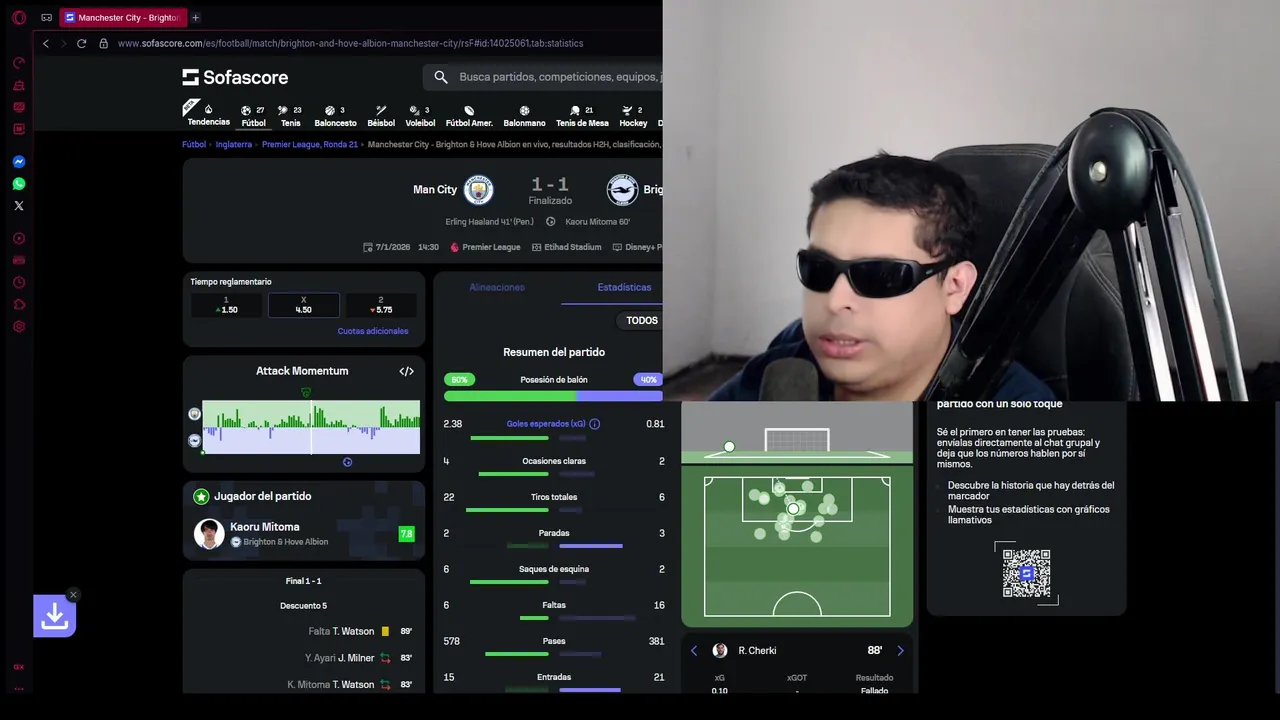Viewport: 1280px width, 720px height.
Task: View site info via the padlock icon
Action: [x=103, y=43]
